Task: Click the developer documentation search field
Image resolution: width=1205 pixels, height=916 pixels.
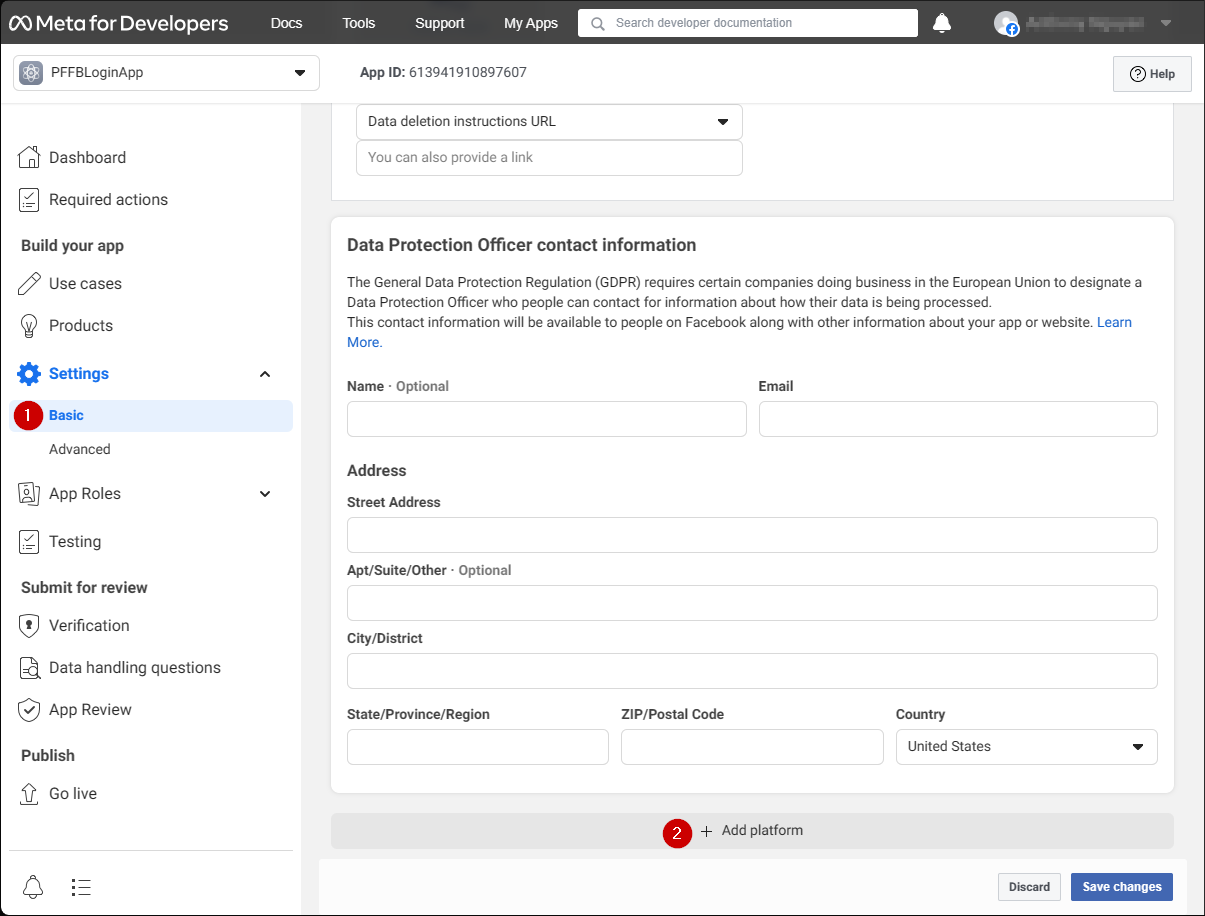Action: pos(747,22)
